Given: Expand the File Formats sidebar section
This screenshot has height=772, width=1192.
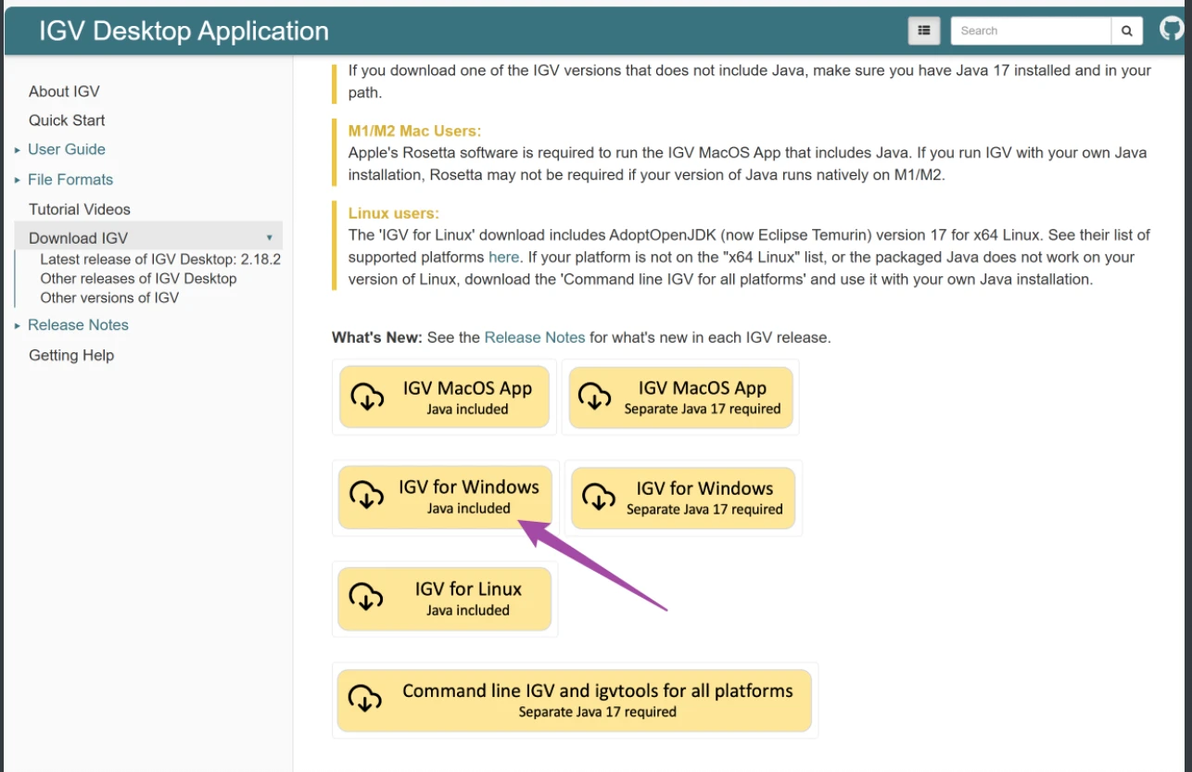Looking at the screenshot, I should click(x=18, y=180).
